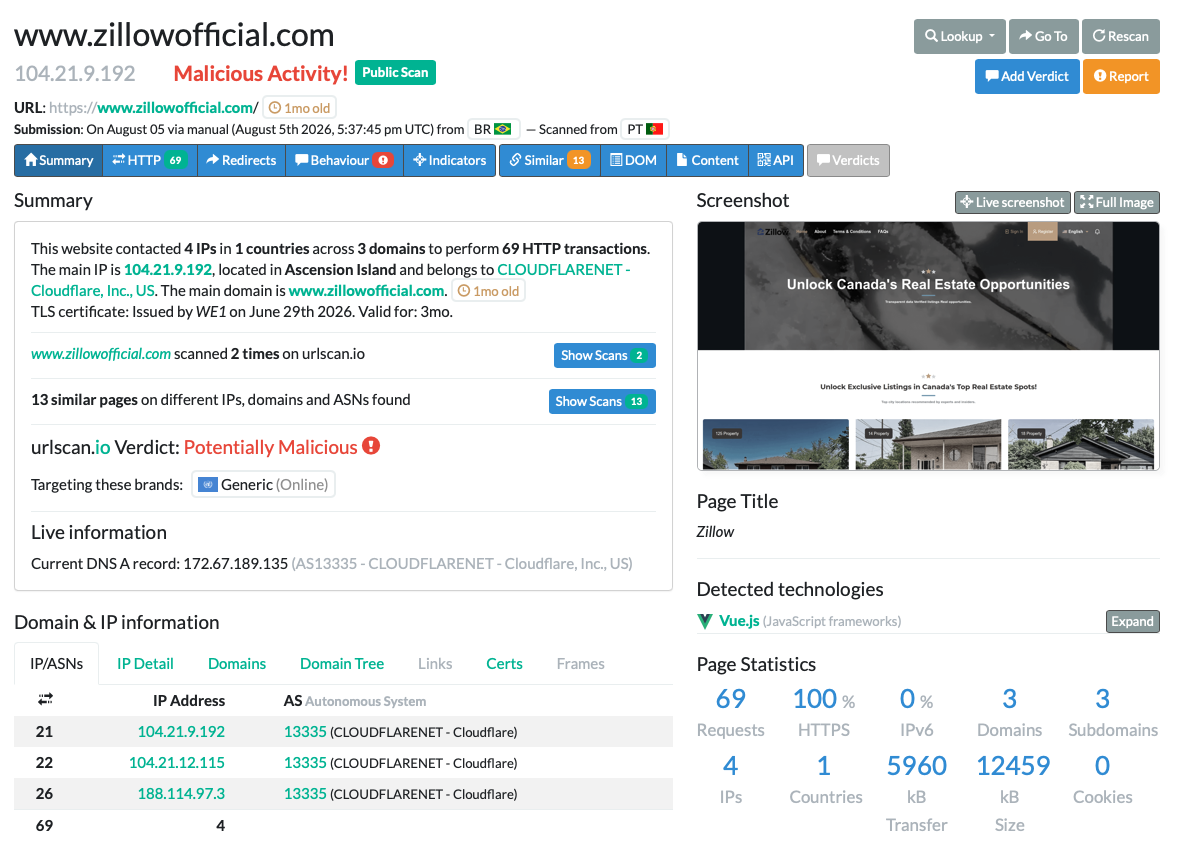
Task: Click Show Scans 13 button
Action: pyautogui.click(x=602, y=401)
